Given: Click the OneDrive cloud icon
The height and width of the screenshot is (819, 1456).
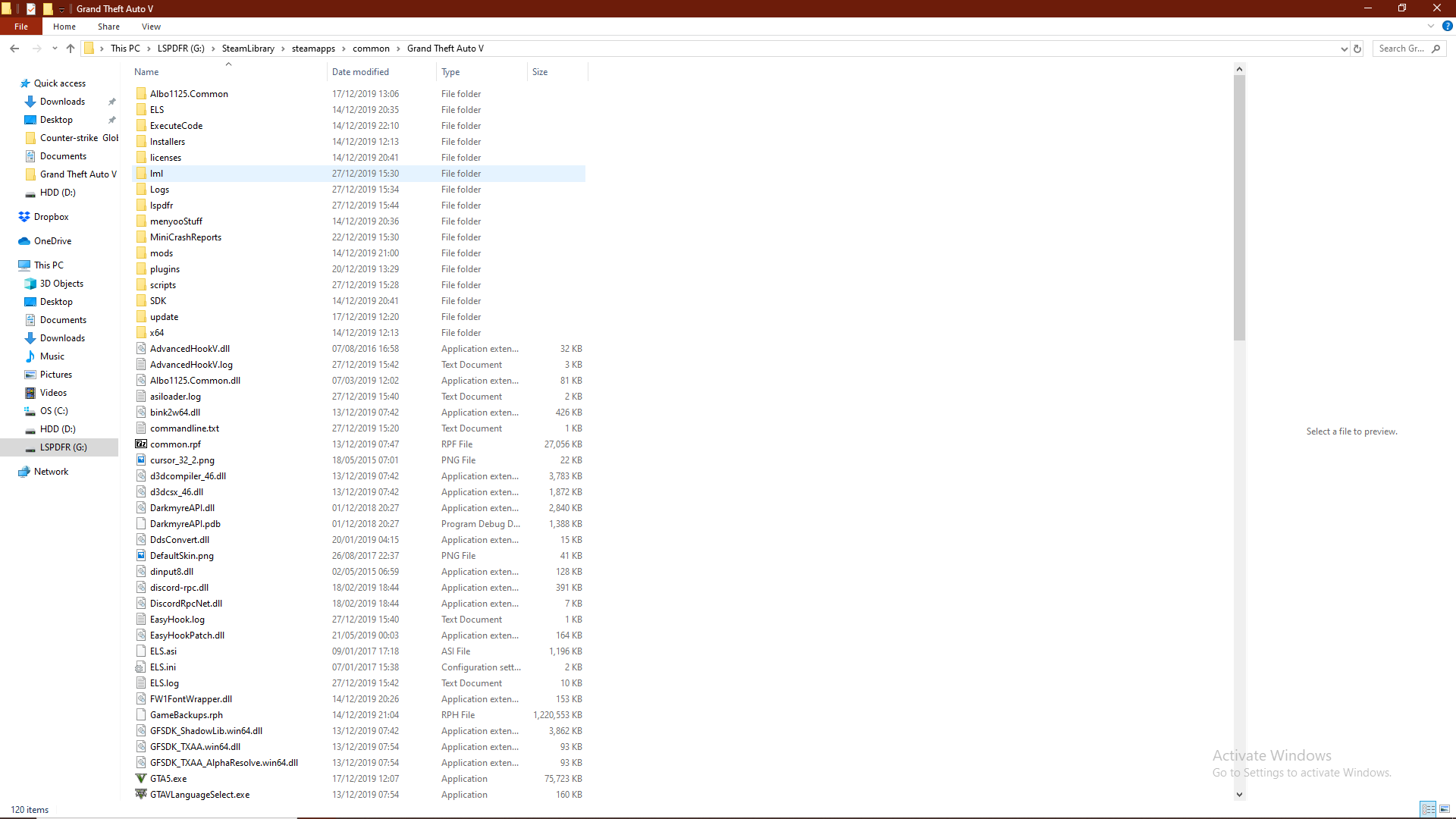Looking at the screenshot, I should [24, 241].
